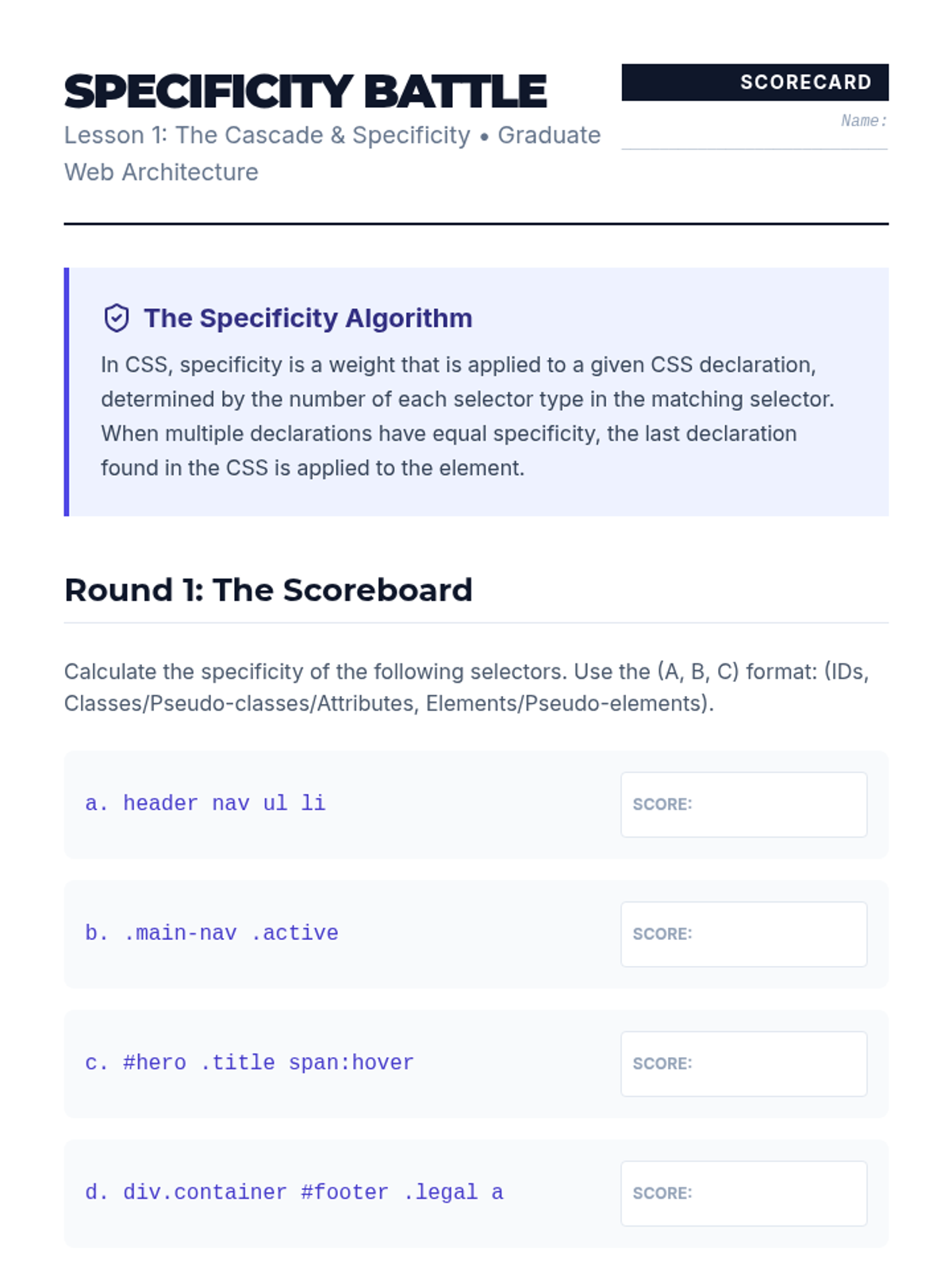Click the score box for selector d

[x=743, y=1194]
